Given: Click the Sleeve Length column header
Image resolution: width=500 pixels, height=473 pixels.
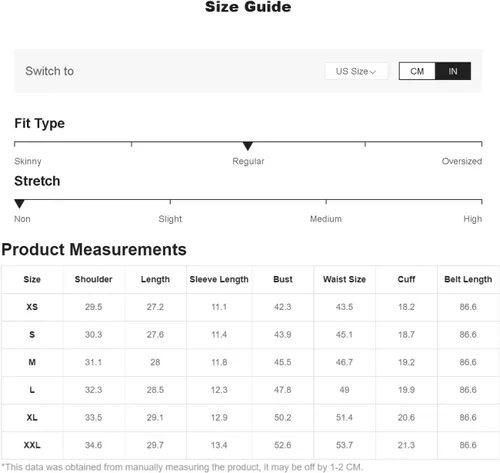Looking at the screenshot, I should 219,280.
